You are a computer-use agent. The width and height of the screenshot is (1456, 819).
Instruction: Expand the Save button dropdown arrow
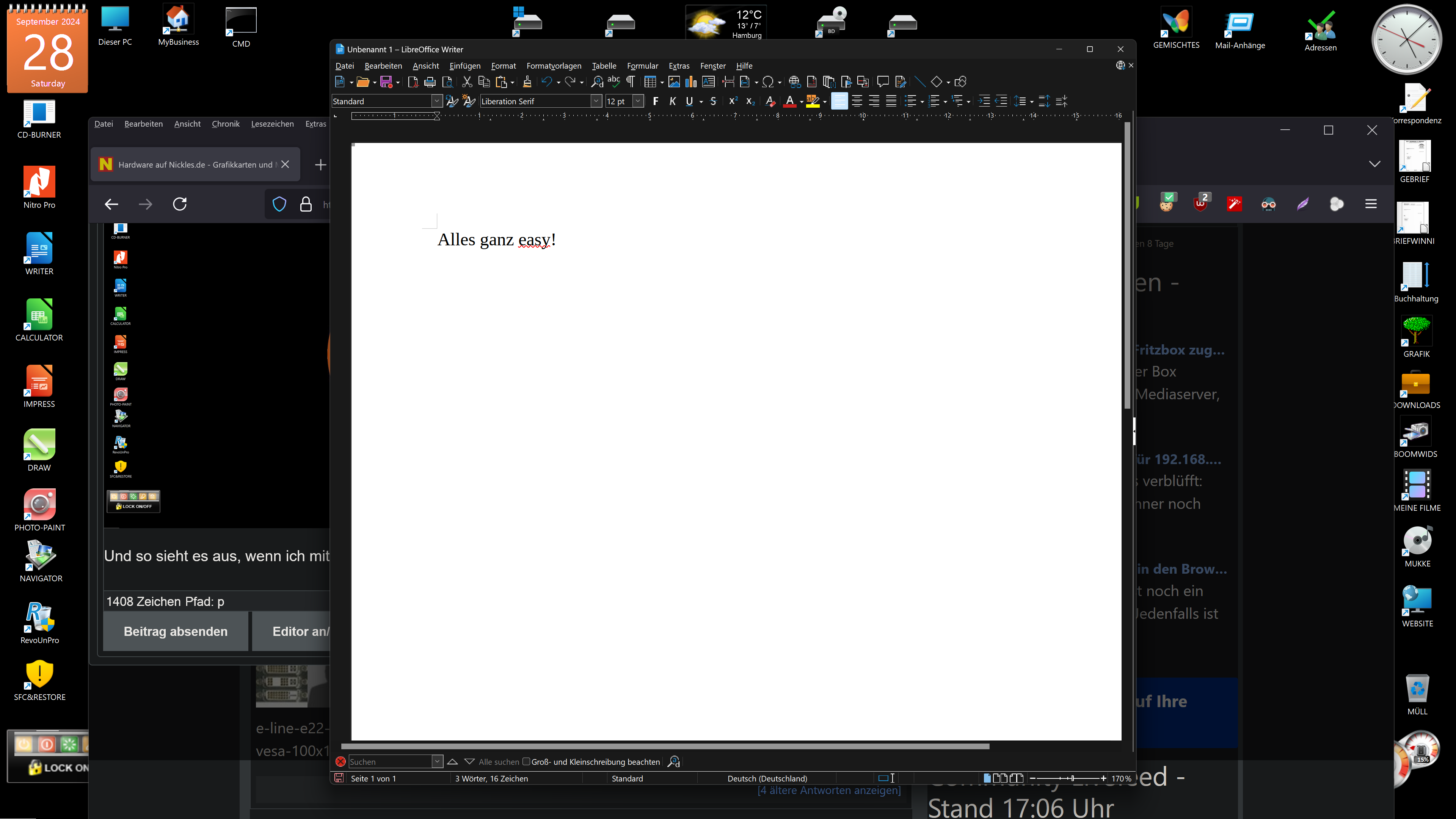coord(398,83)
